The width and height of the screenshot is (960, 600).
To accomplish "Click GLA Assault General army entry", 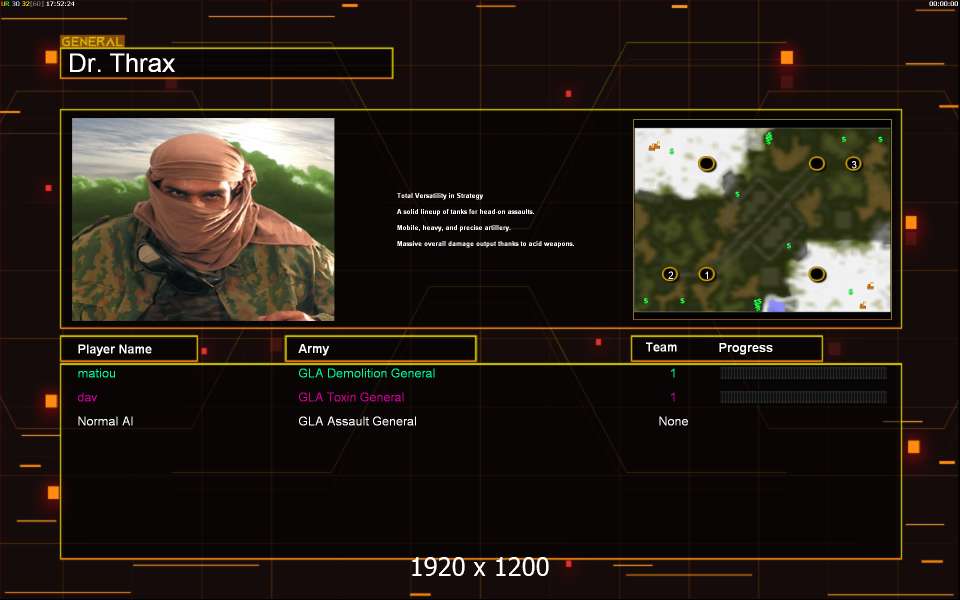I will (358, 421).
